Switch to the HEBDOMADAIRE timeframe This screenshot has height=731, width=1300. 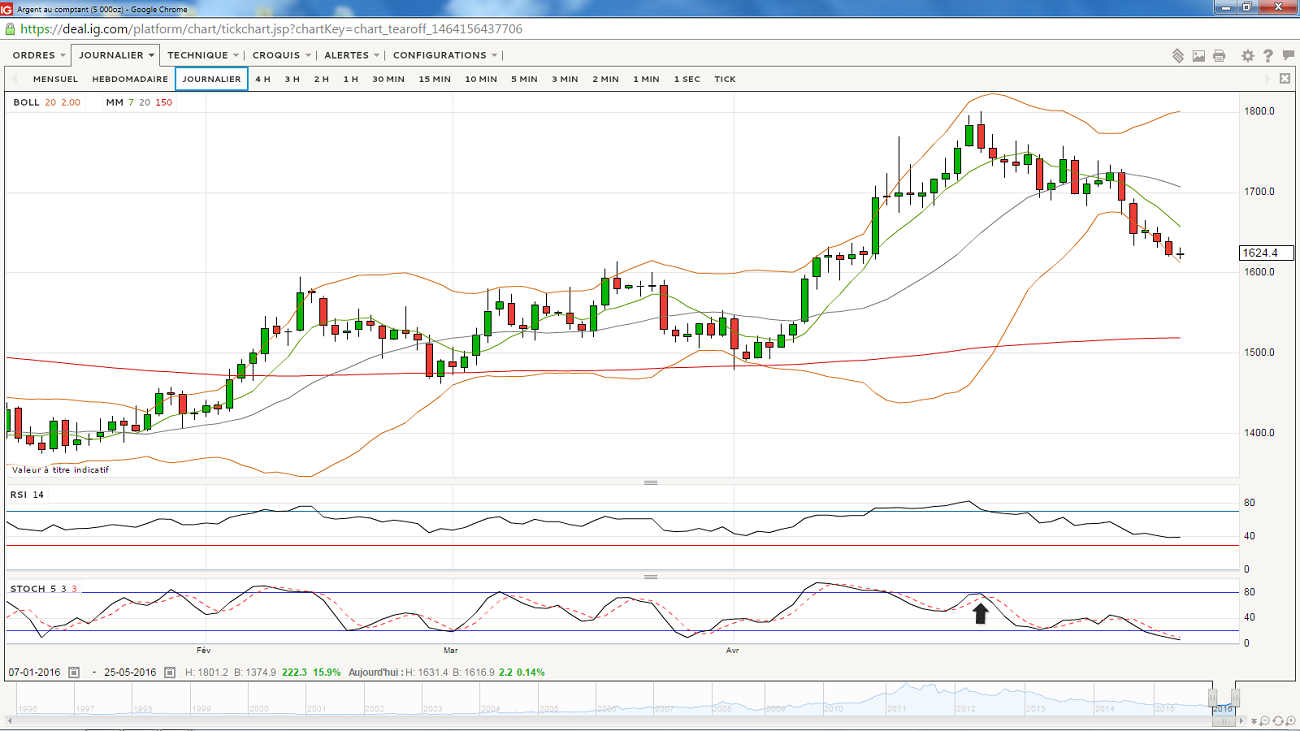[x=130, y=79]
